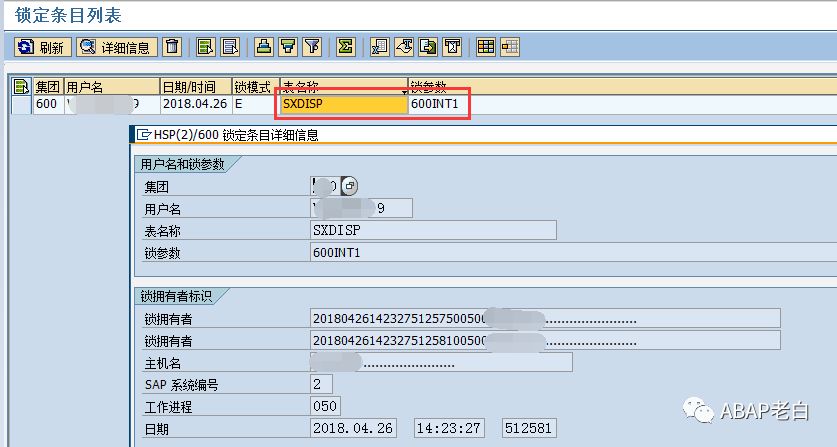Screen dimensions: 837x447
Task: Click the 工作进程 field showing 050
Action: [x=325, y=406]
